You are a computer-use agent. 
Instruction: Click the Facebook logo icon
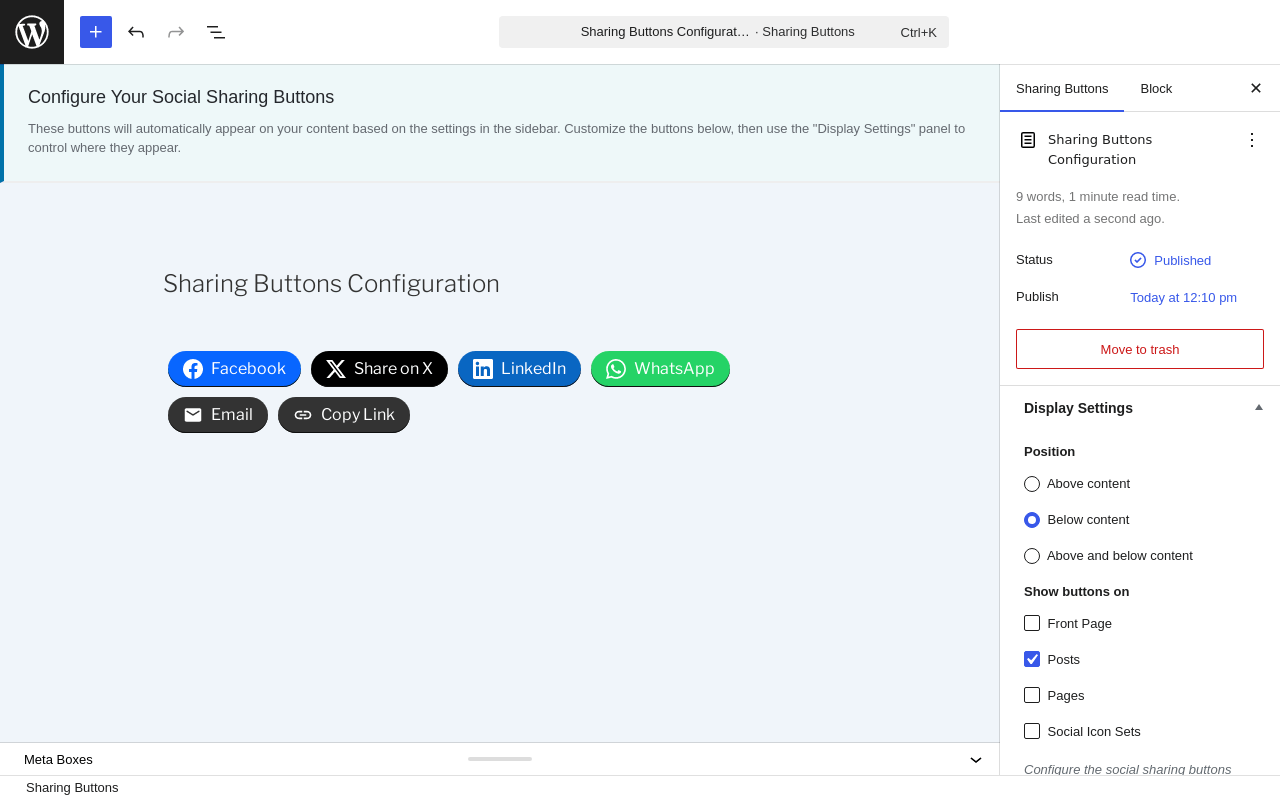[x=193, y=369]
